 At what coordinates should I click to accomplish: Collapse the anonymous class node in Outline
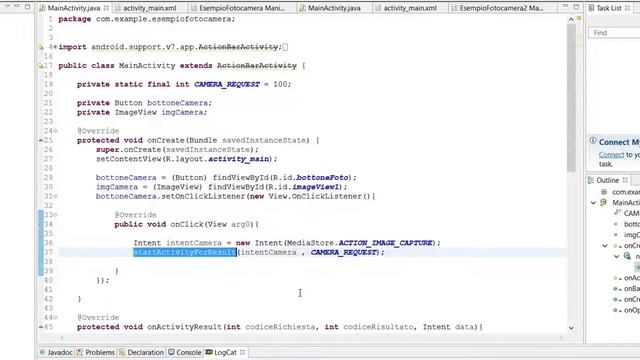[x=616, y=256]
